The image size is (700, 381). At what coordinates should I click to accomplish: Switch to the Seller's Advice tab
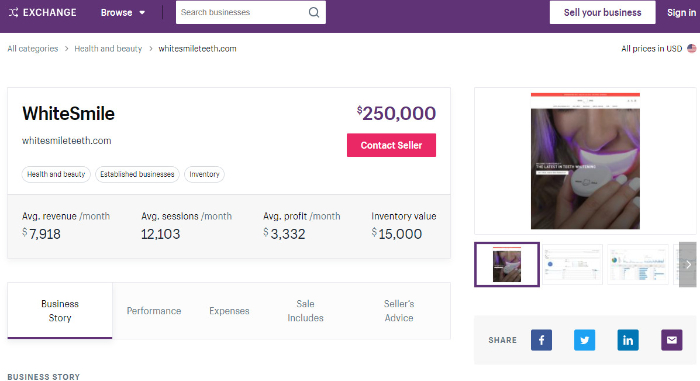coord(399,311)
